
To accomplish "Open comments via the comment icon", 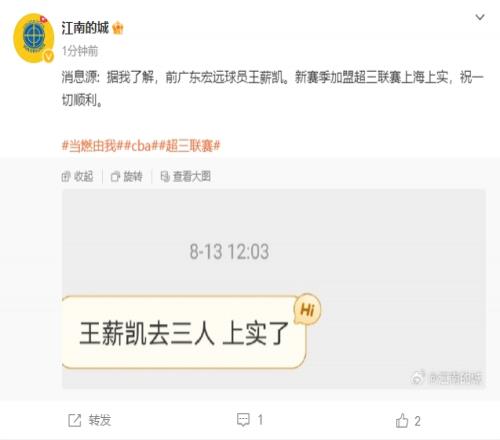I will click(x=243, y=420).
